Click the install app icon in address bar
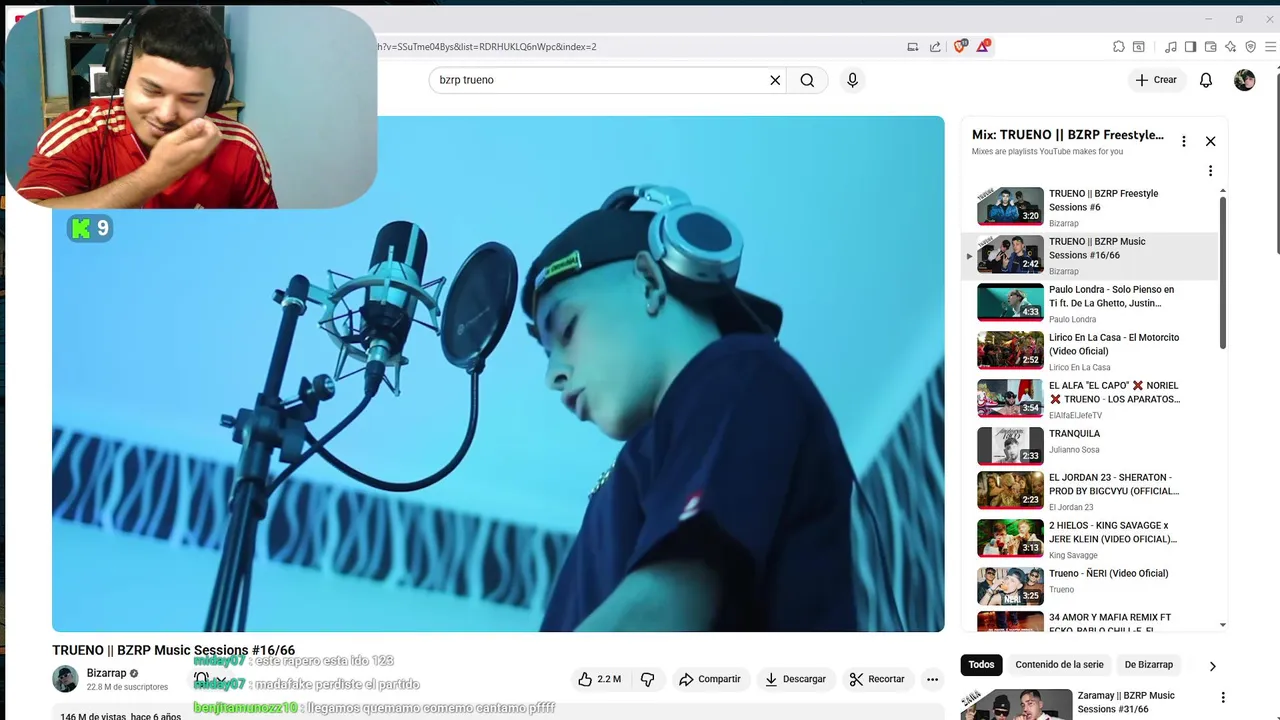The height and width of the screenshot is (720, 1280). tap(913, 47)
